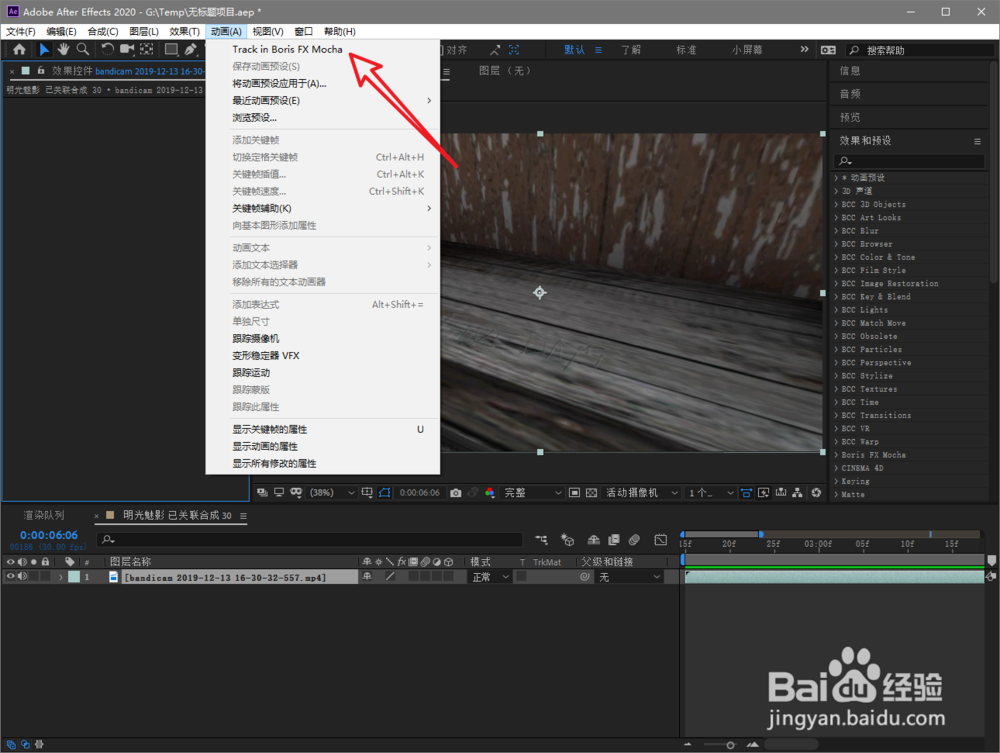Select the Hand tool
The height and width of the screenshot is (753, 1000).
(x=63, y=49)
